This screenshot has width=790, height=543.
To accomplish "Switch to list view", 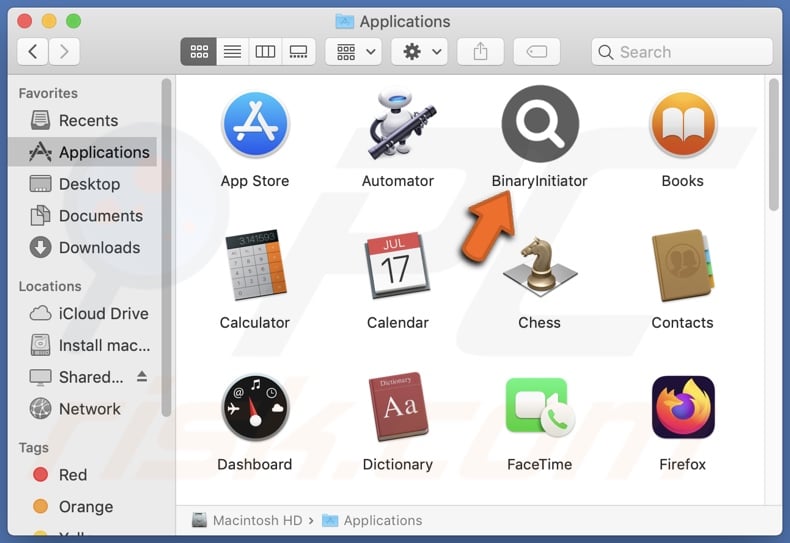I will click(232, 51).
